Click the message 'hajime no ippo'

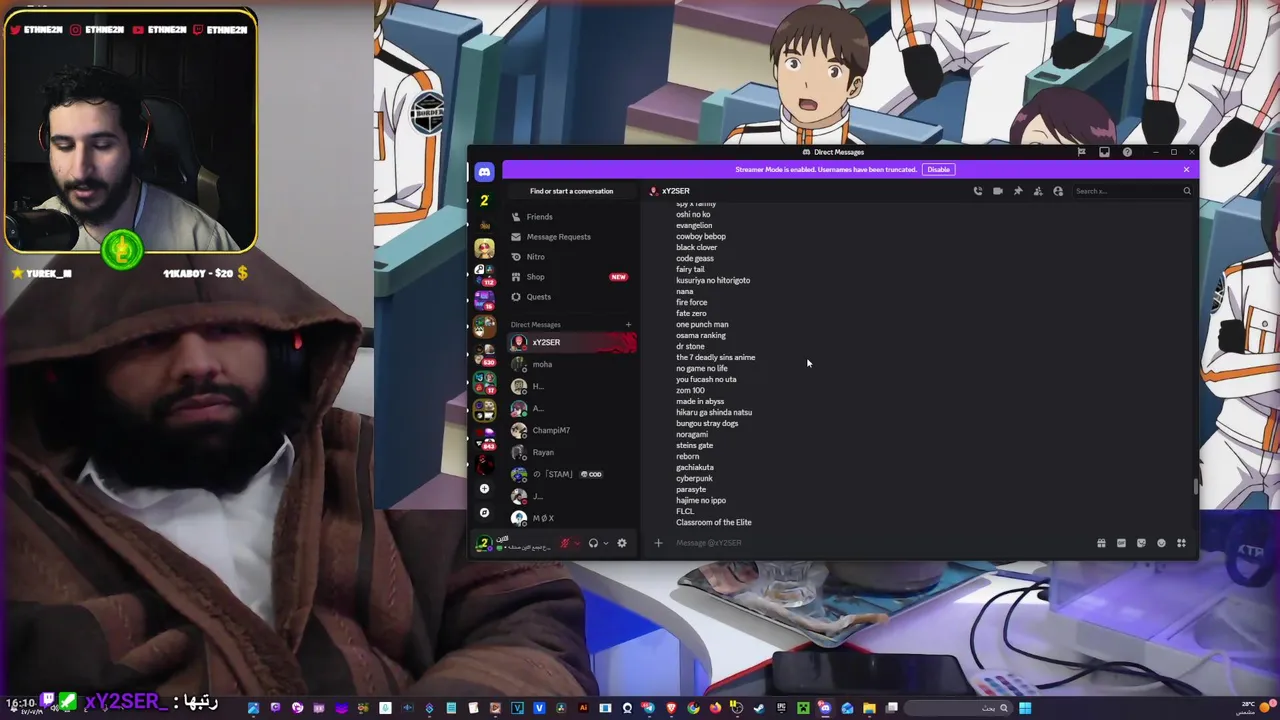701,500
